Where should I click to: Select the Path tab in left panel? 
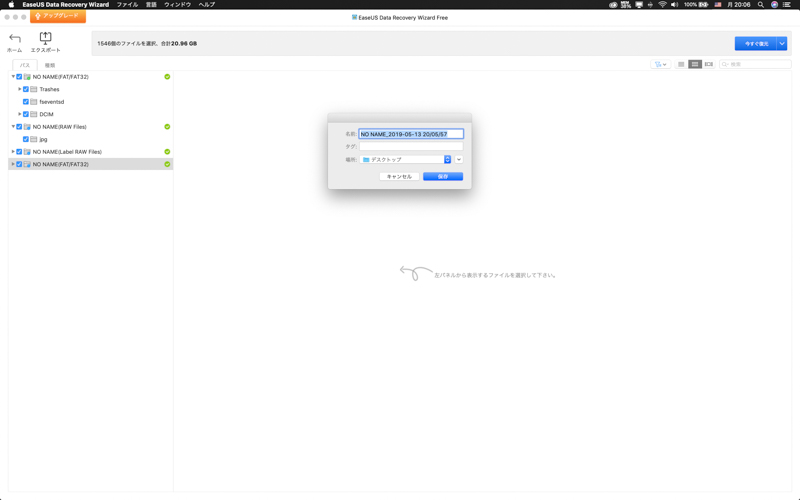point(24,65)
